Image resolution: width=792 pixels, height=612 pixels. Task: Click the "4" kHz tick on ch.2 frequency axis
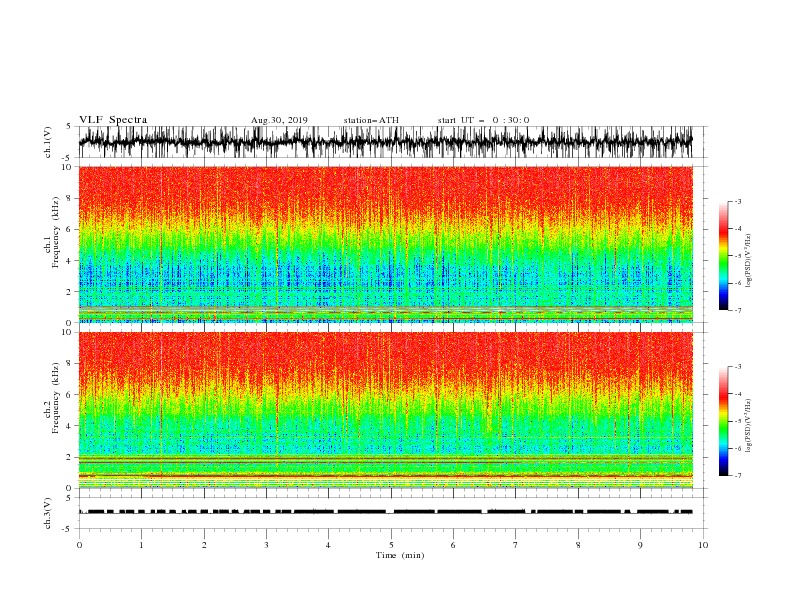[70, 426]
